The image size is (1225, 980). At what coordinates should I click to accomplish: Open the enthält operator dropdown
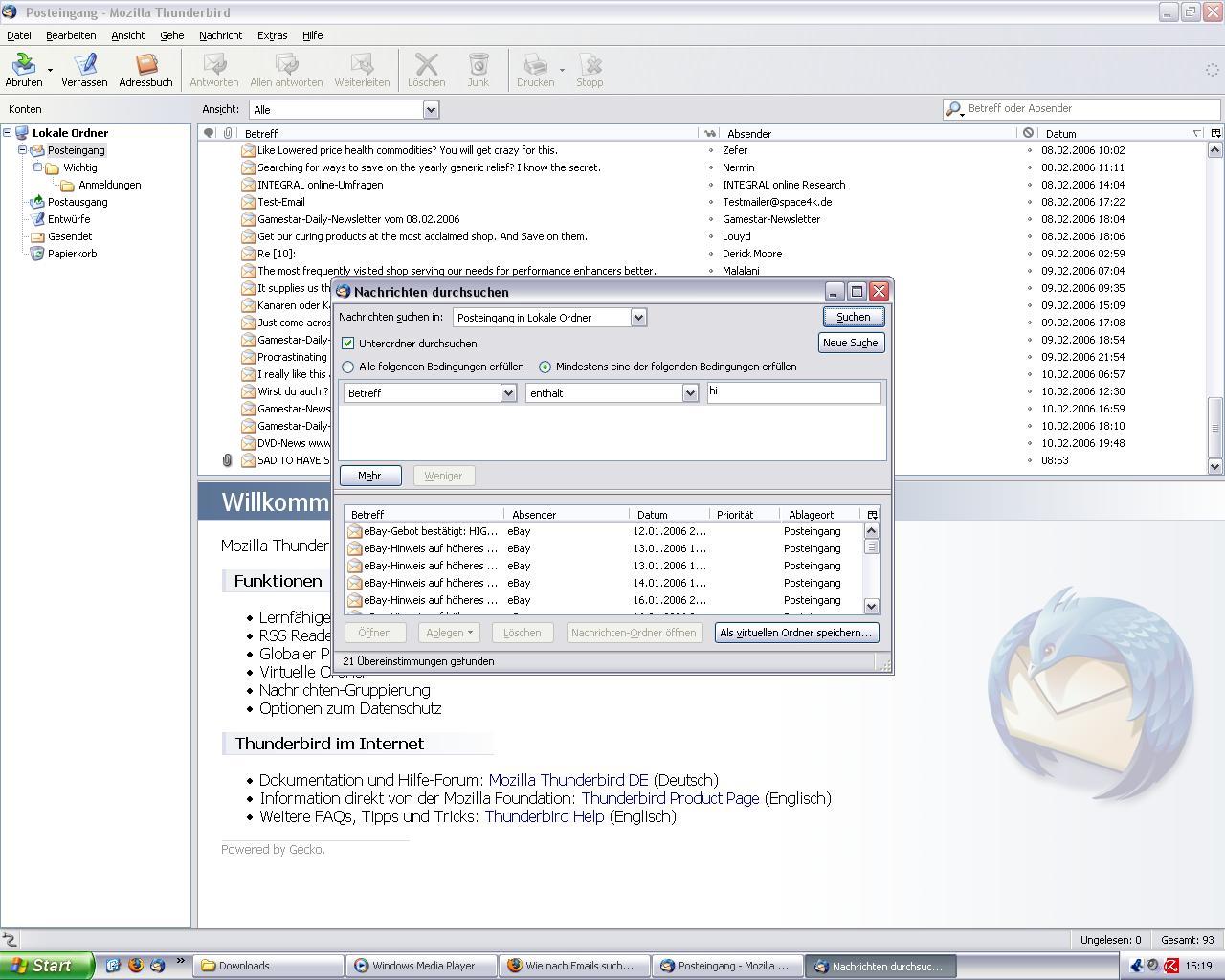[612, 392]
